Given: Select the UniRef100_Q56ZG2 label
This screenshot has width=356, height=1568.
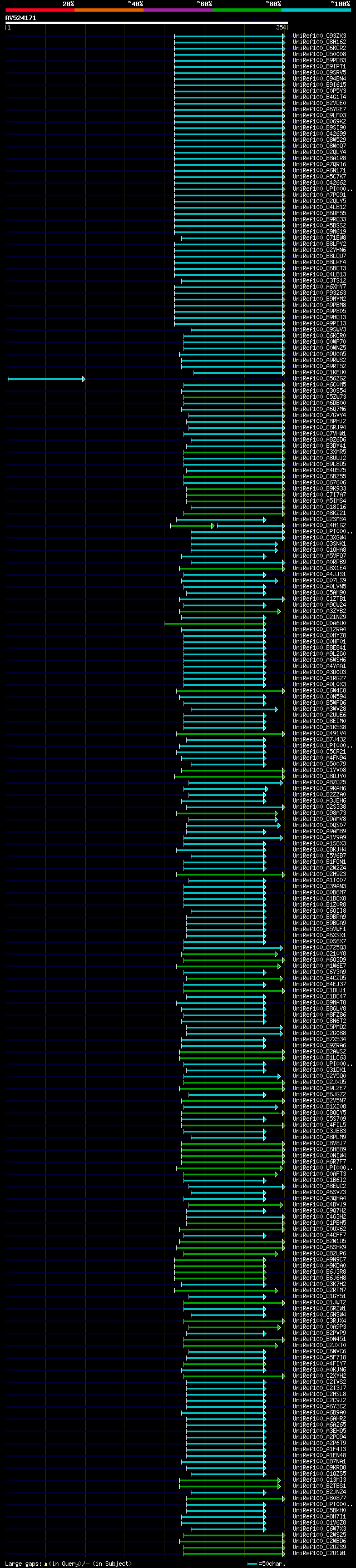Looking at the screenshot, I should (x=319, y=379).
